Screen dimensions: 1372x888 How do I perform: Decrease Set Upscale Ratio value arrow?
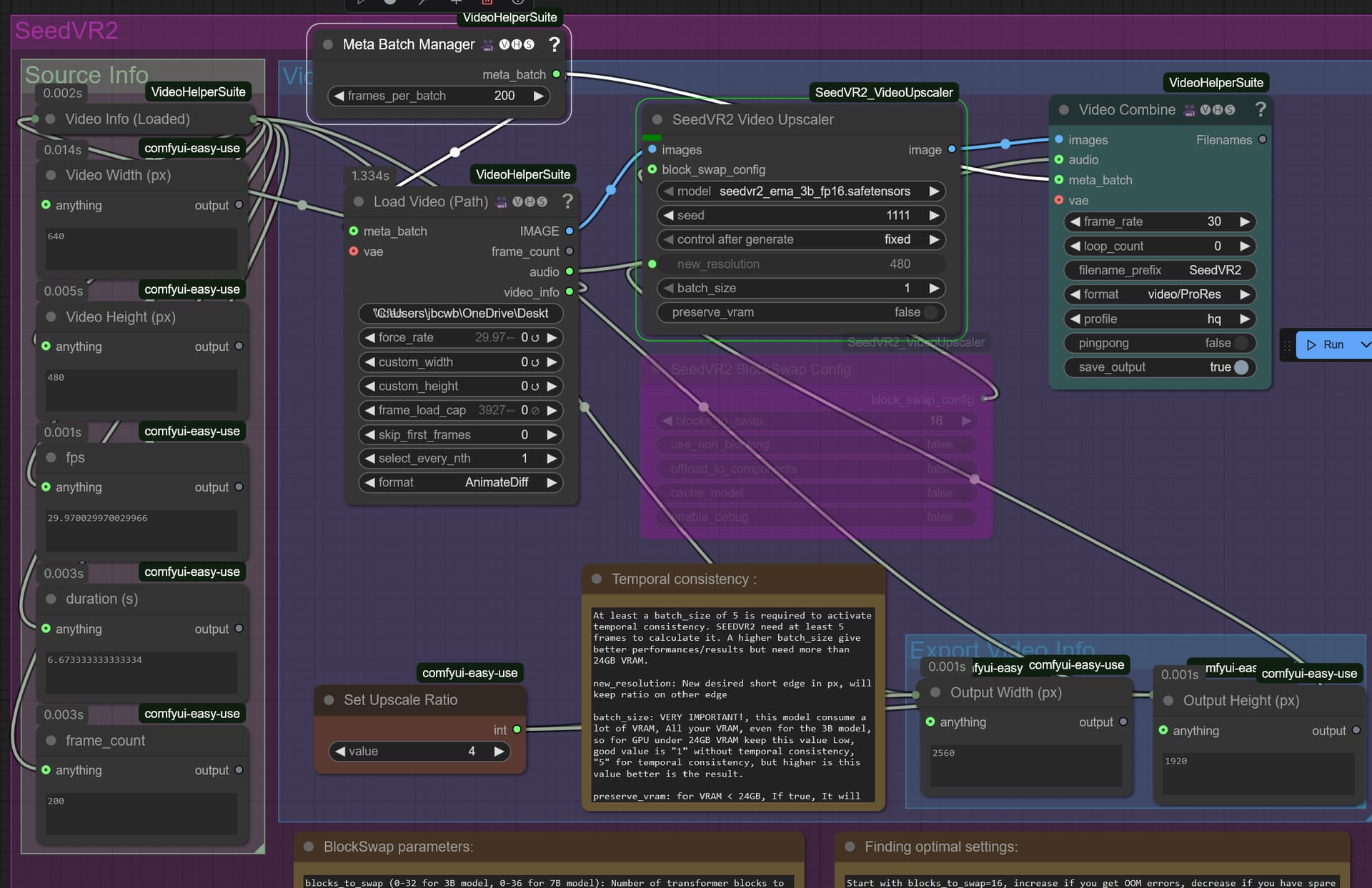[x=340, y=752]
